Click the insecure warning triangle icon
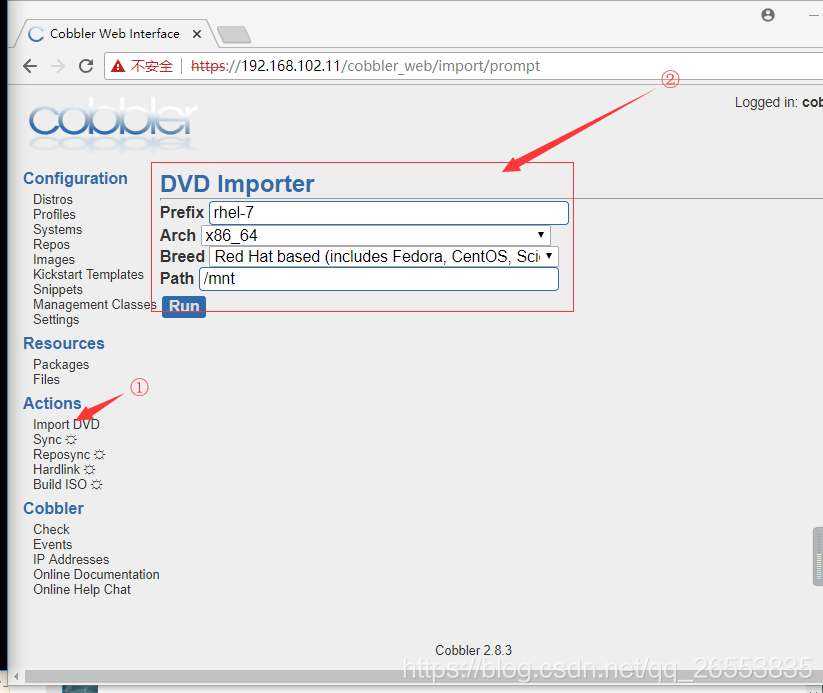The height and width of the screenshot is (693, 823). point(118,66)
